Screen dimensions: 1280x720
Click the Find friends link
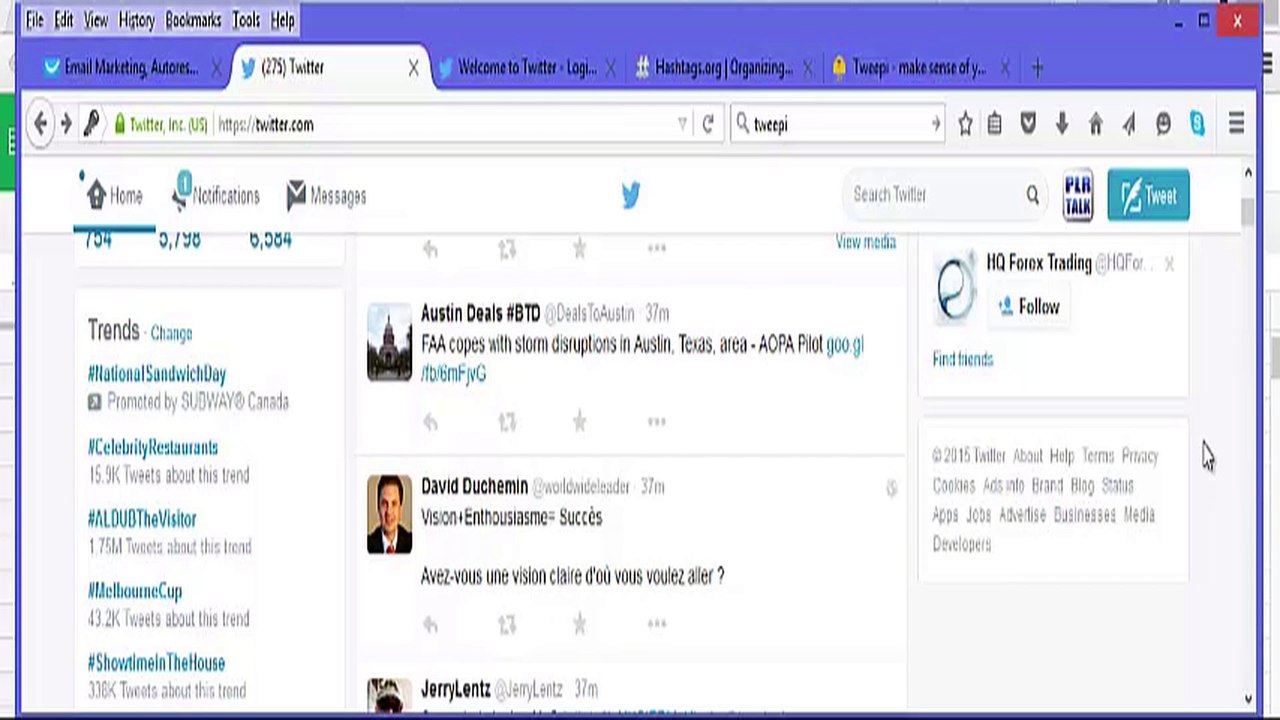pyautogui.click(x=963, y=359)
